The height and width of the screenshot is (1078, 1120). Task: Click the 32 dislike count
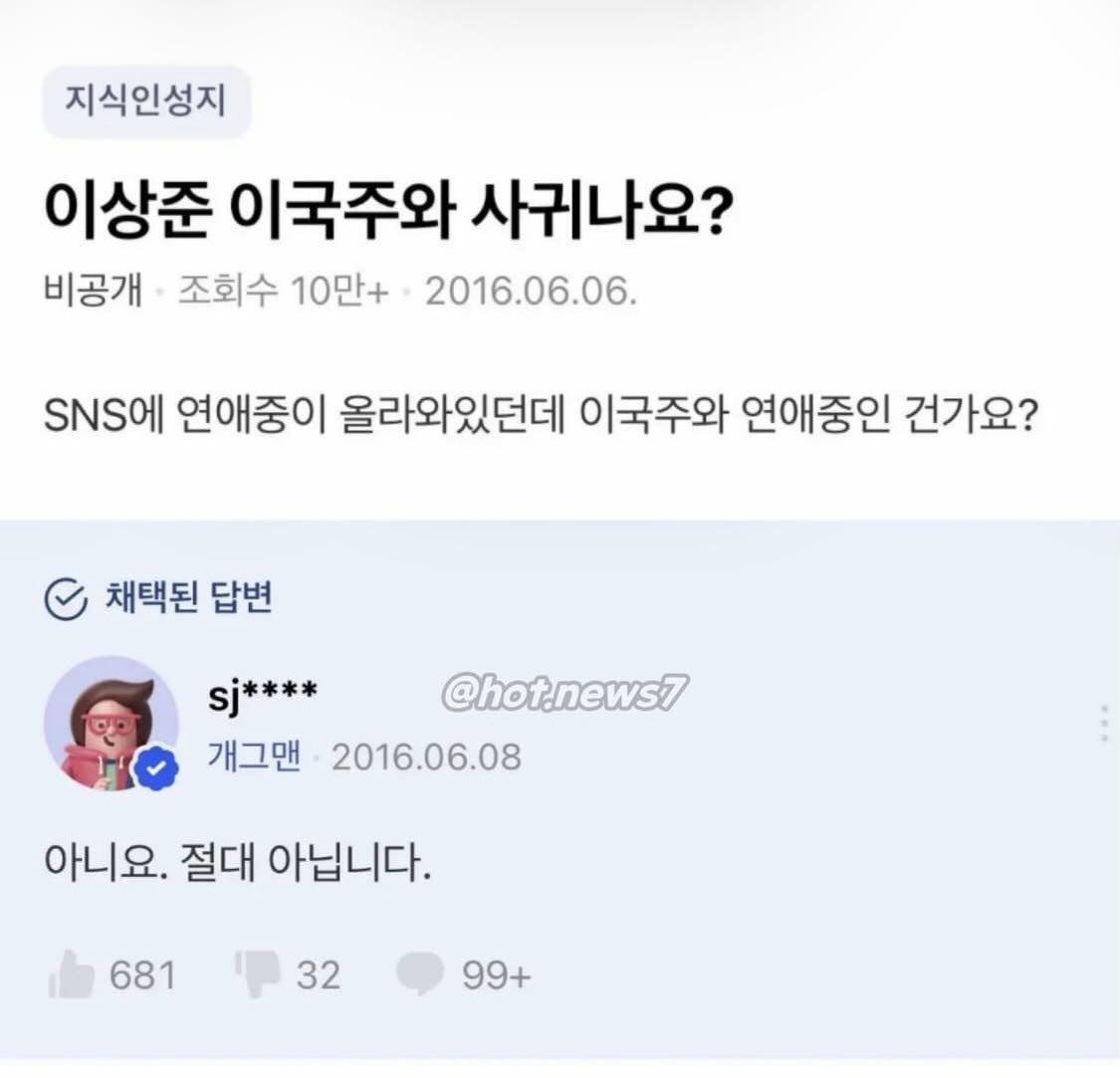(x=318, y=975)
